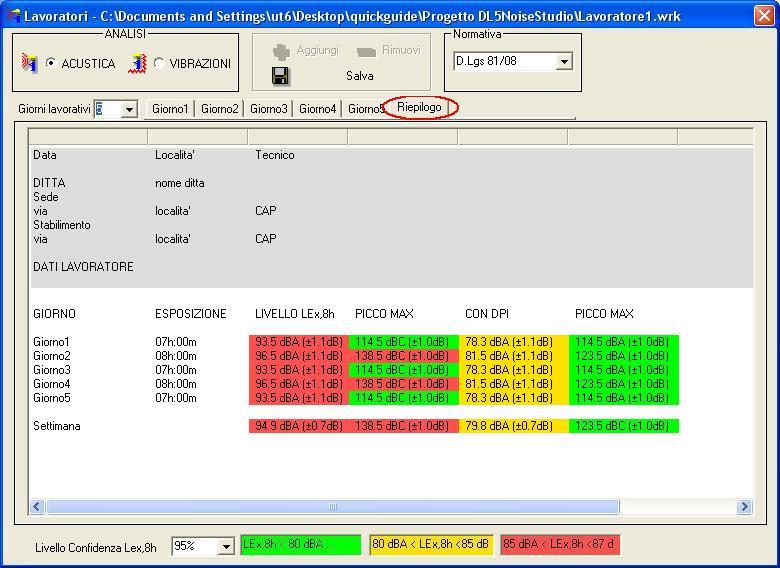This screenshot has width=780, height=568.
Task: Click Giorno4's 81.5 dBA DPI cell
Action: (513, 383)
